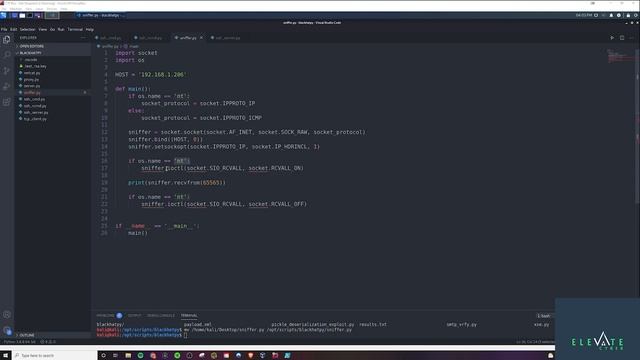Open the Search view in the activity bar
Viewport: 640px width, 360px height.
pos(7,55)
